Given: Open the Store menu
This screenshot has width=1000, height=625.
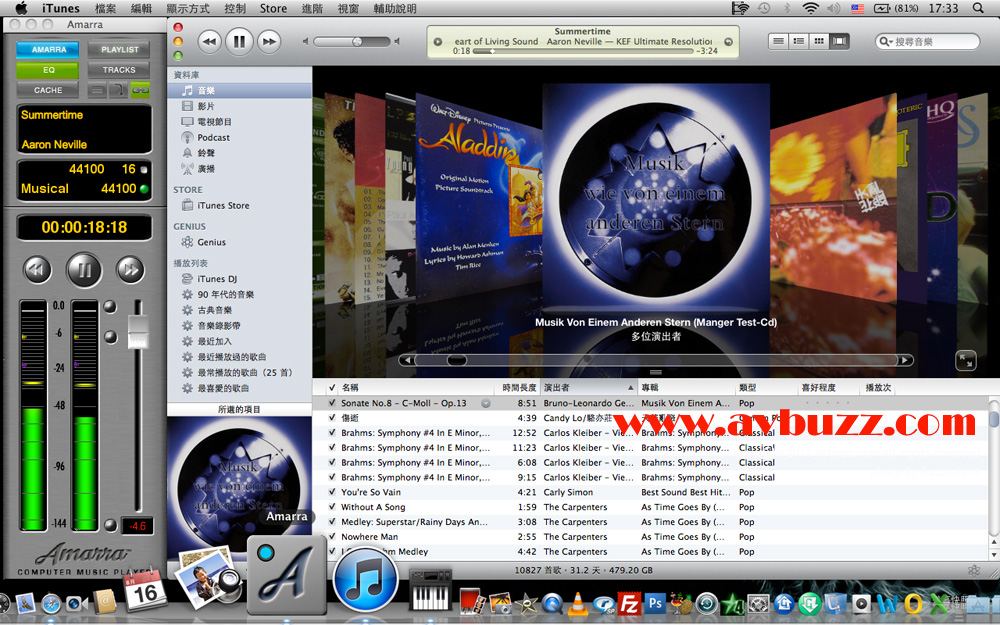Looking at the screenshot, I should (x=273, y=8).
